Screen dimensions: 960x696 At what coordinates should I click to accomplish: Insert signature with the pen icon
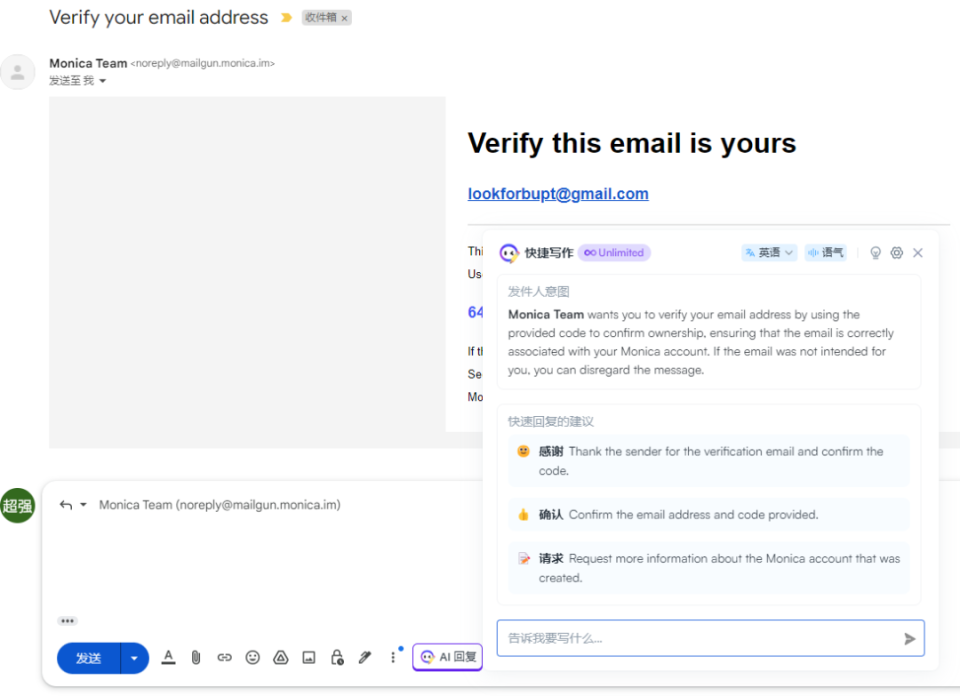tap(365, 657)
